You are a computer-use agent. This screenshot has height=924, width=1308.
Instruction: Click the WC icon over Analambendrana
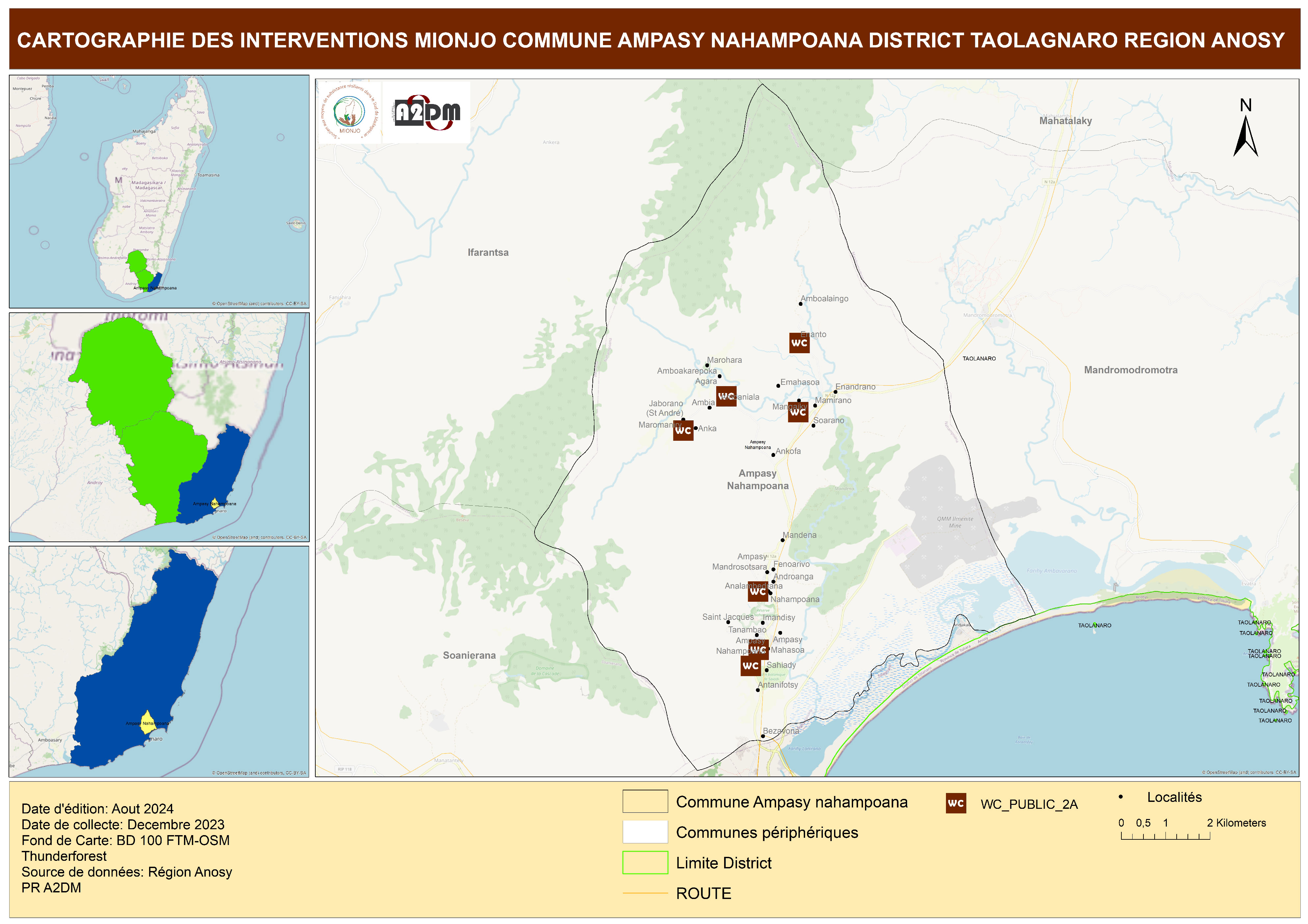[x=758, y=591]
